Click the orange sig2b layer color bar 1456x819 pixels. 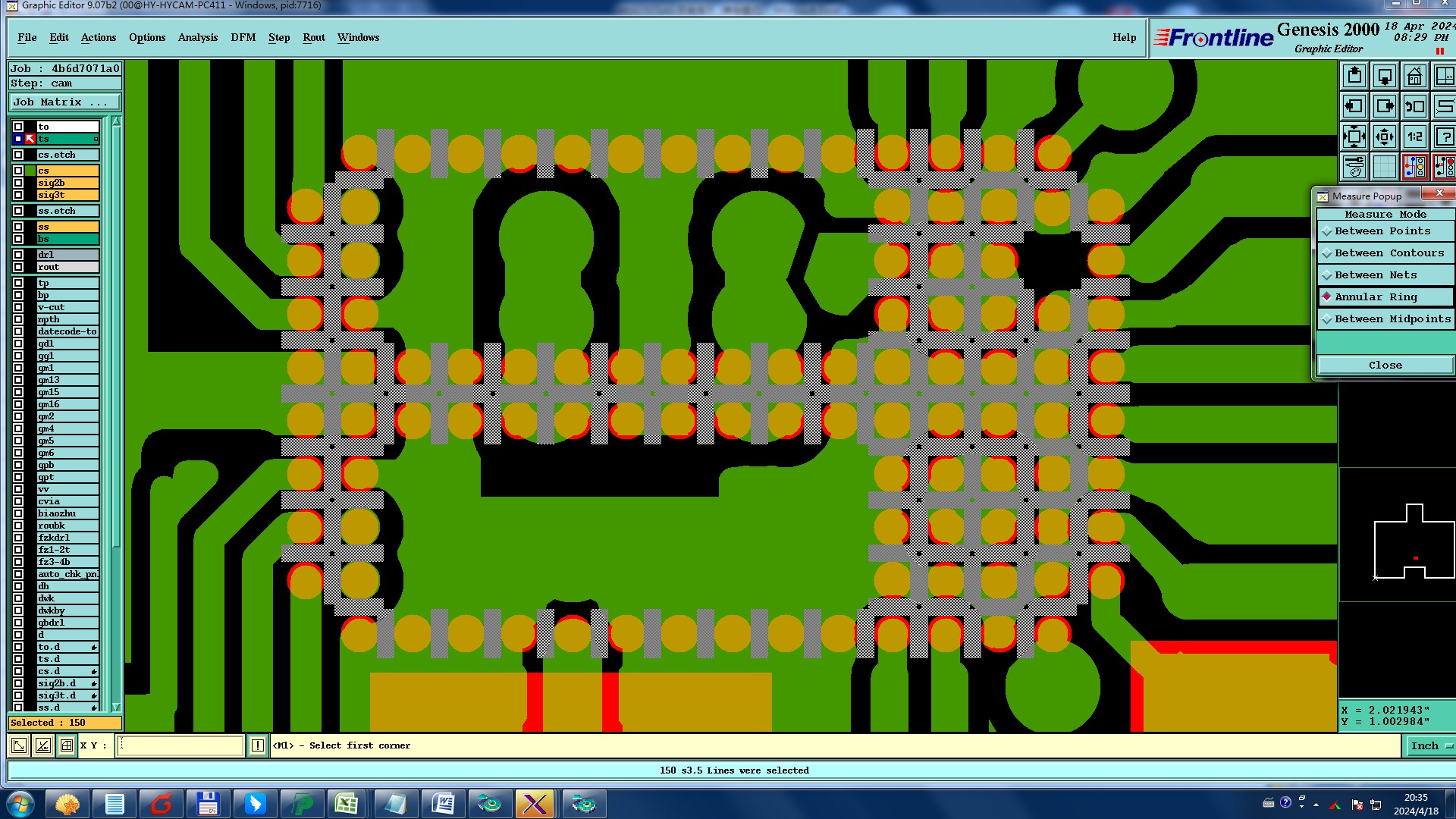[67, 183]
